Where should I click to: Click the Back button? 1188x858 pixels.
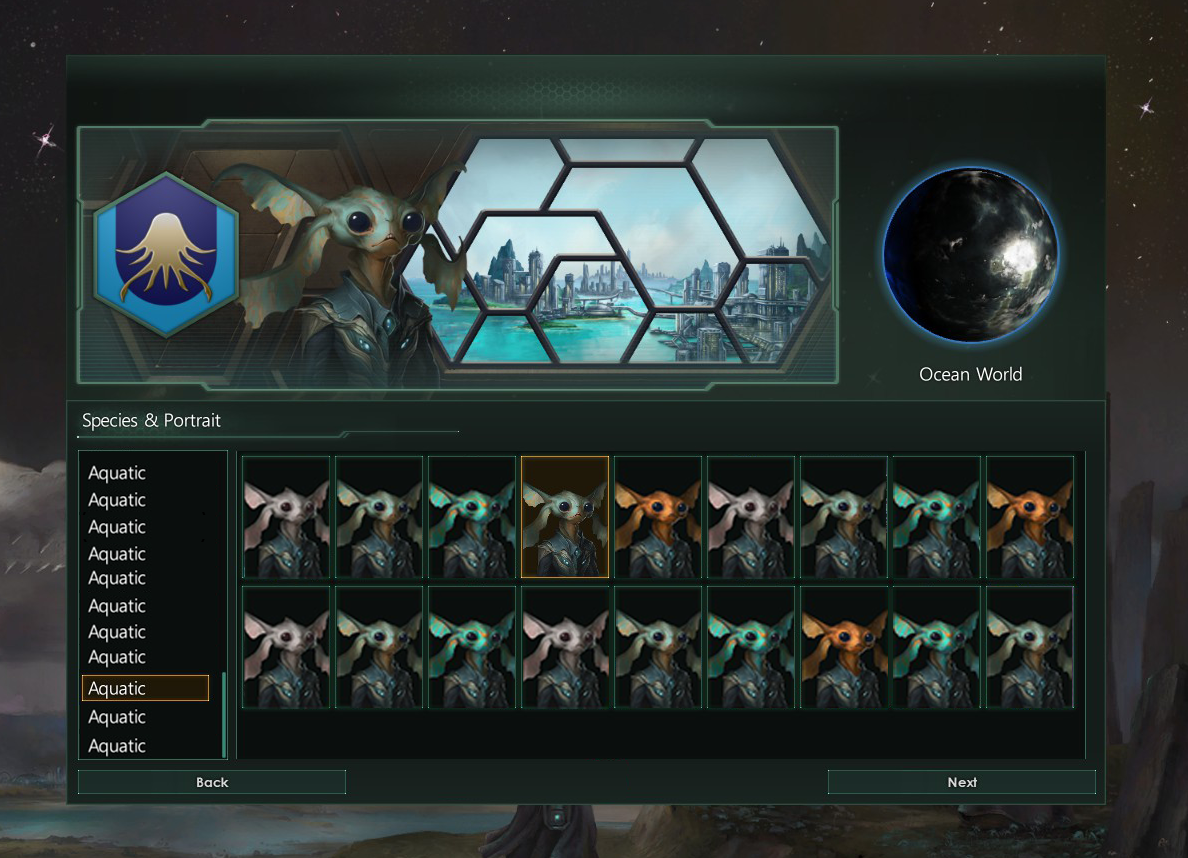(212, 782)
